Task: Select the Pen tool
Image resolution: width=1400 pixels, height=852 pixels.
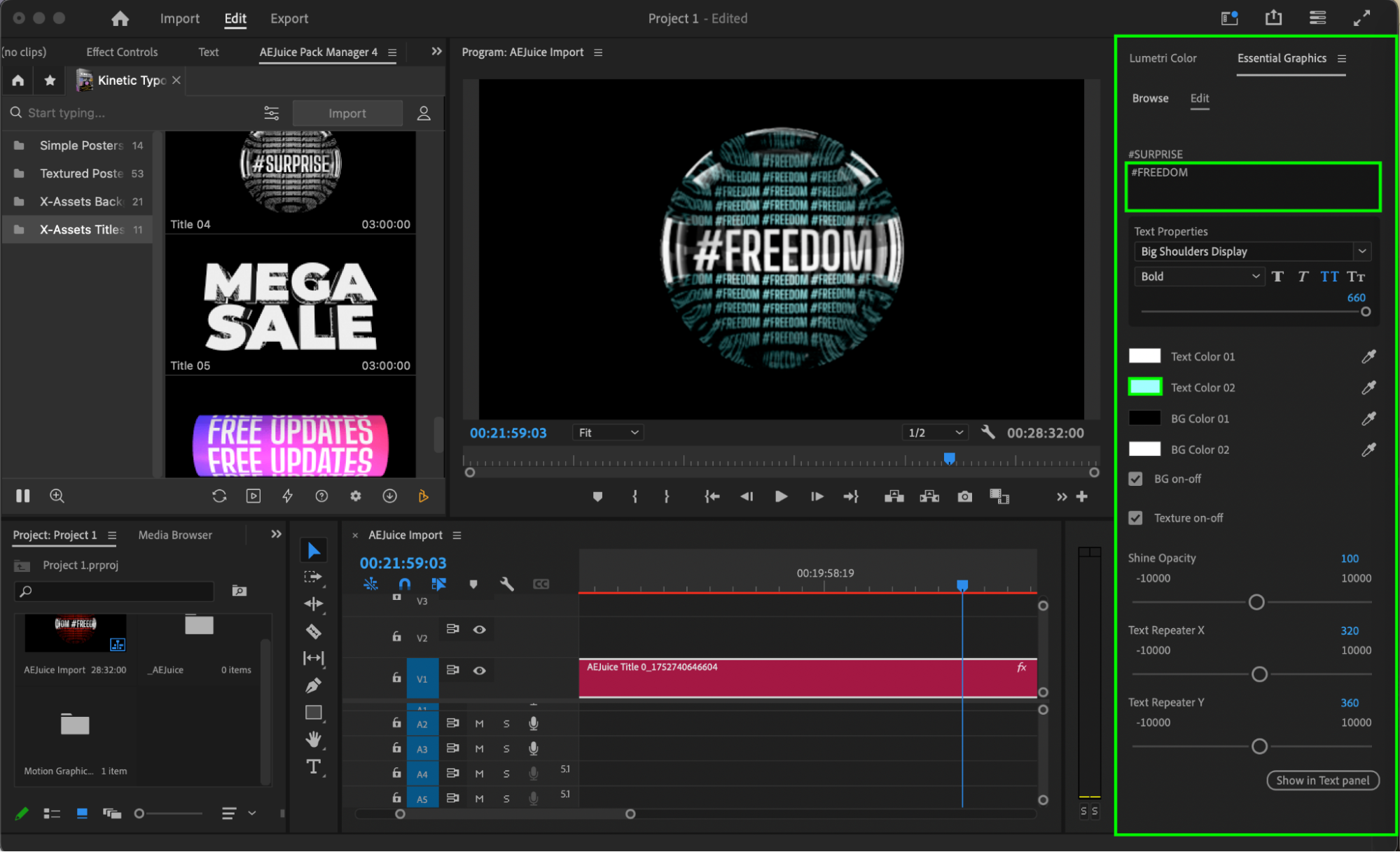Action: (313, 685)
